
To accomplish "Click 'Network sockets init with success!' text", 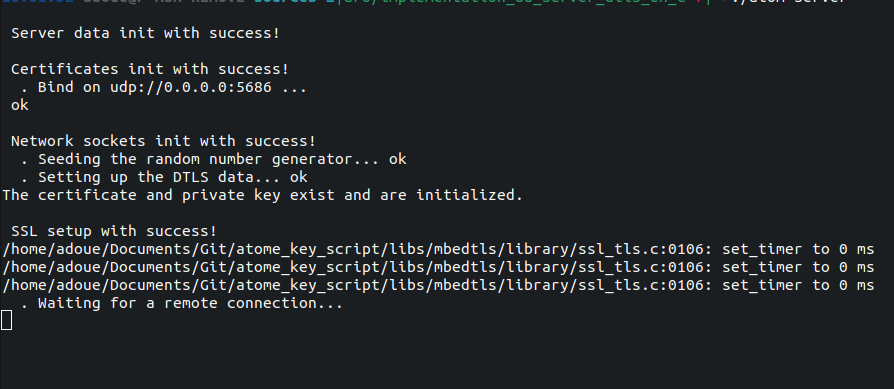I will 163,141.
